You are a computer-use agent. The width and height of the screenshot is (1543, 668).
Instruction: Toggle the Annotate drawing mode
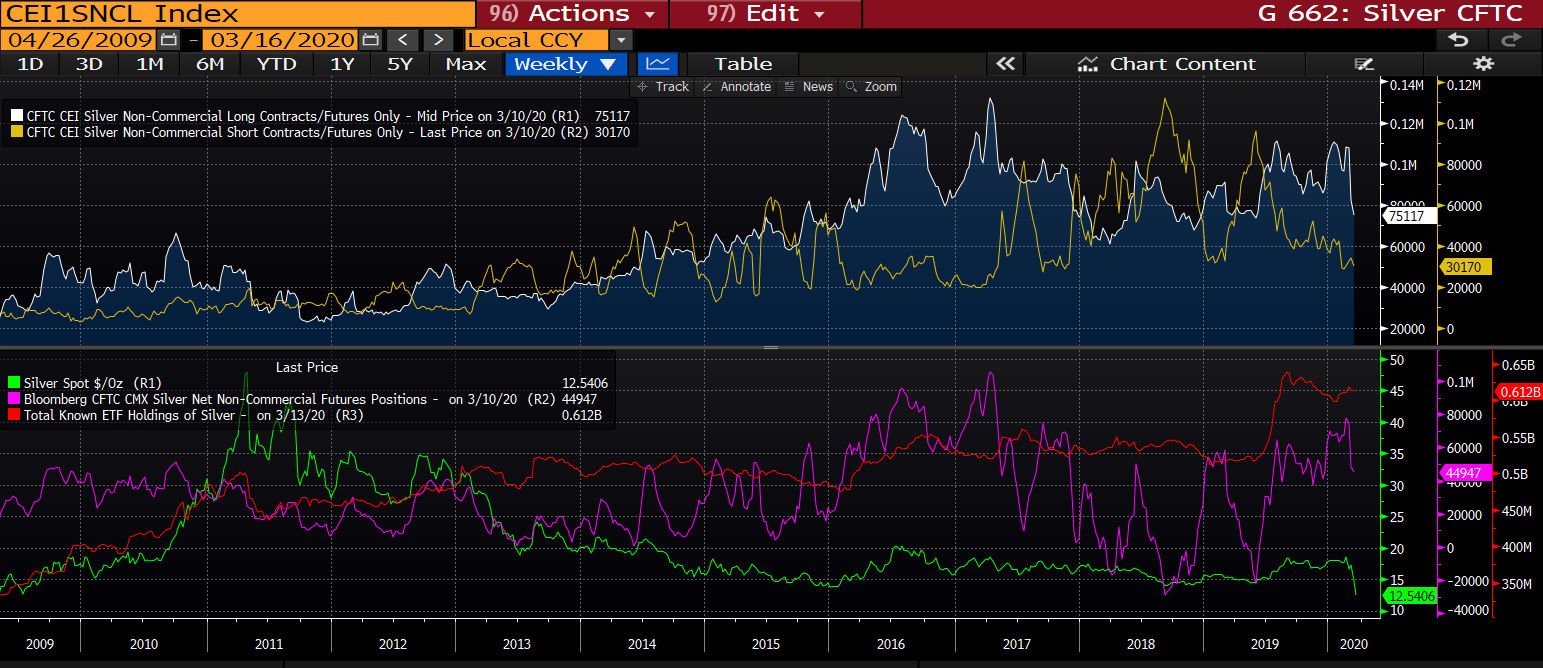(x=736, y=87)
